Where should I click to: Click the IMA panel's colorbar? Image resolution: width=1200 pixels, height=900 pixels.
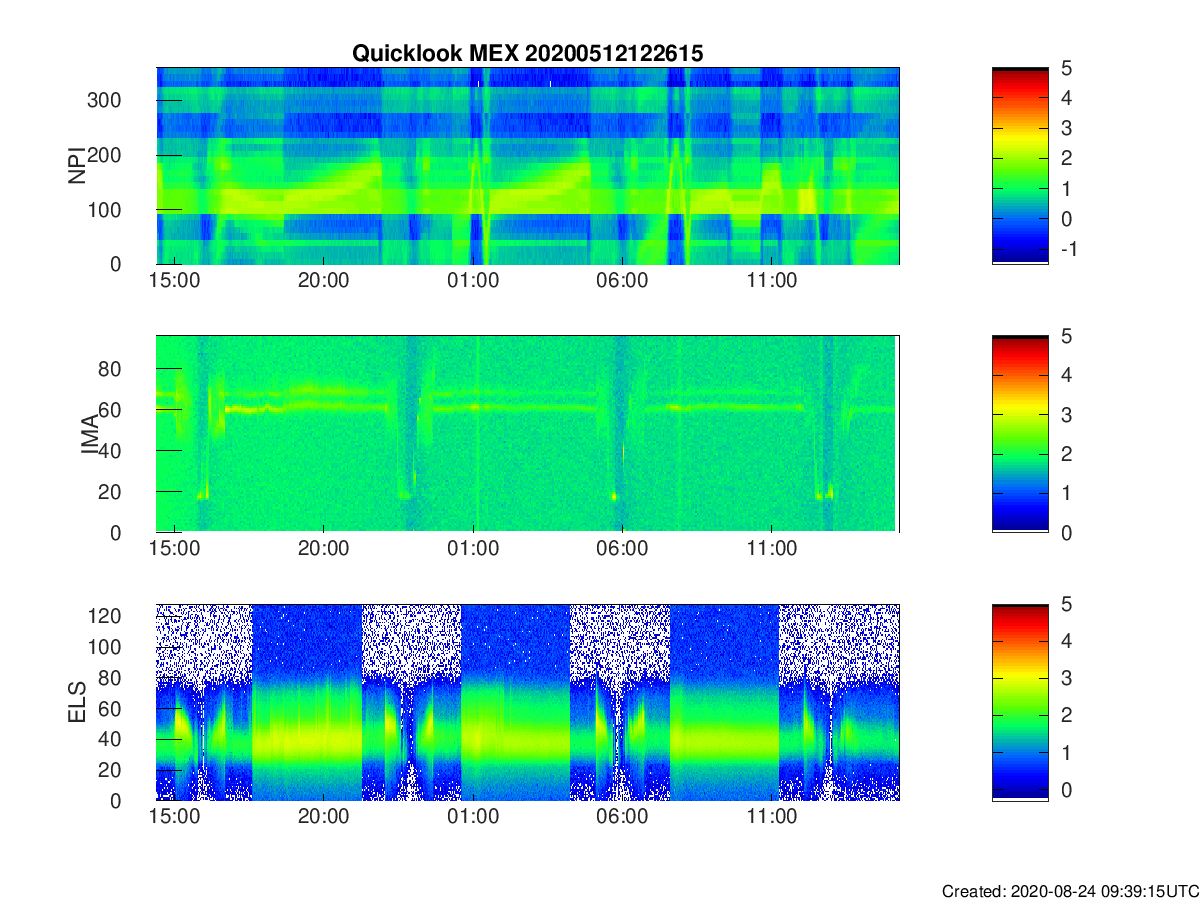1020,434
